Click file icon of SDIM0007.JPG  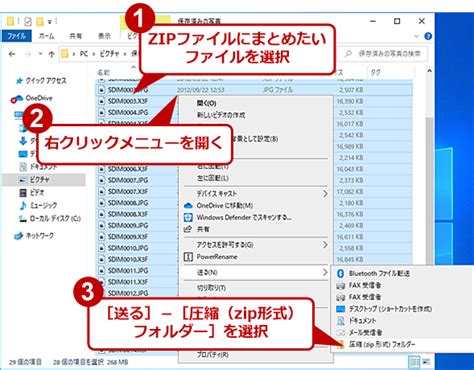pyautogui.click(x=102, y=180)
